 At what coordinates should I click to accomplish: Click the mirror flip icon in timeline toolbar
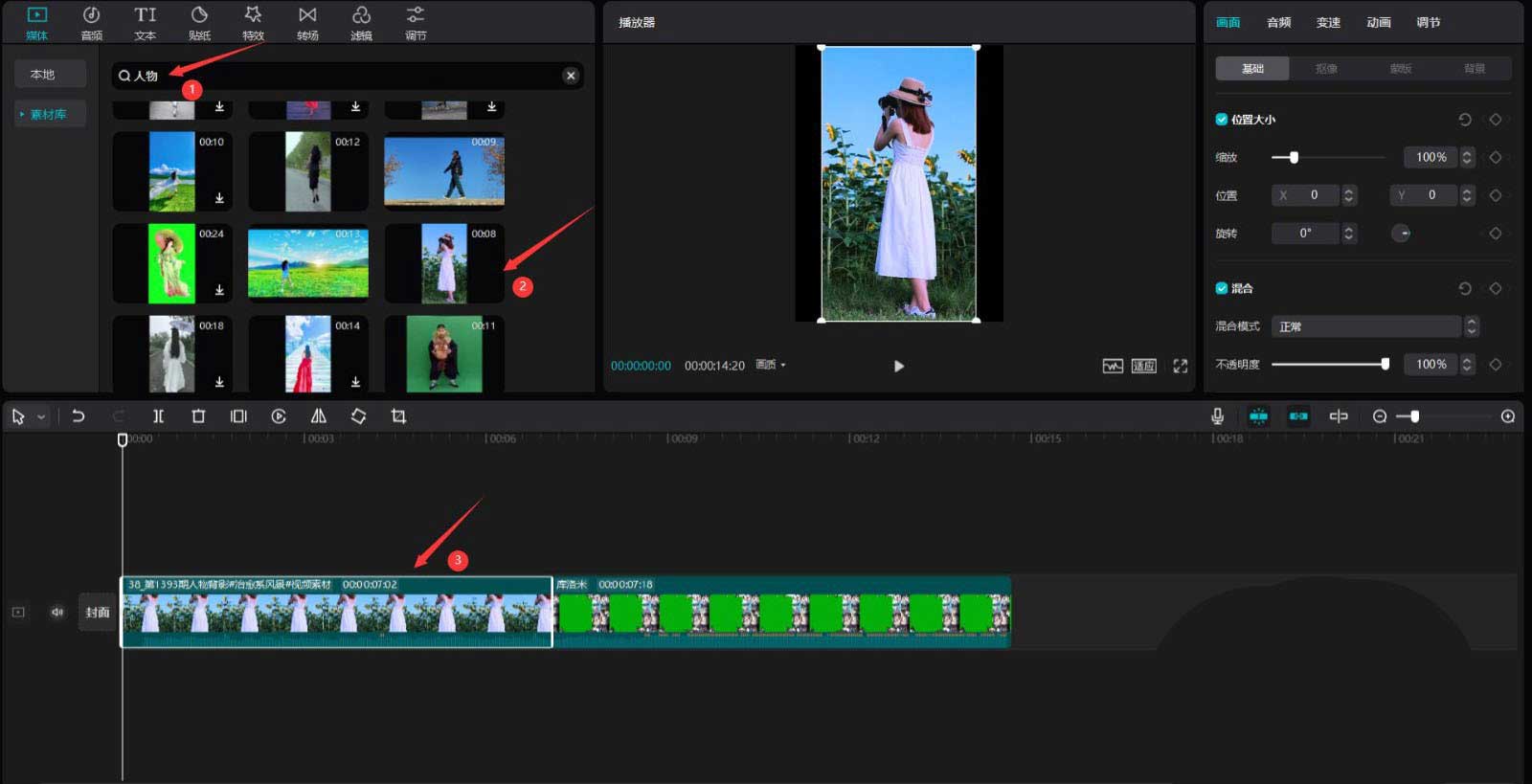319,416
